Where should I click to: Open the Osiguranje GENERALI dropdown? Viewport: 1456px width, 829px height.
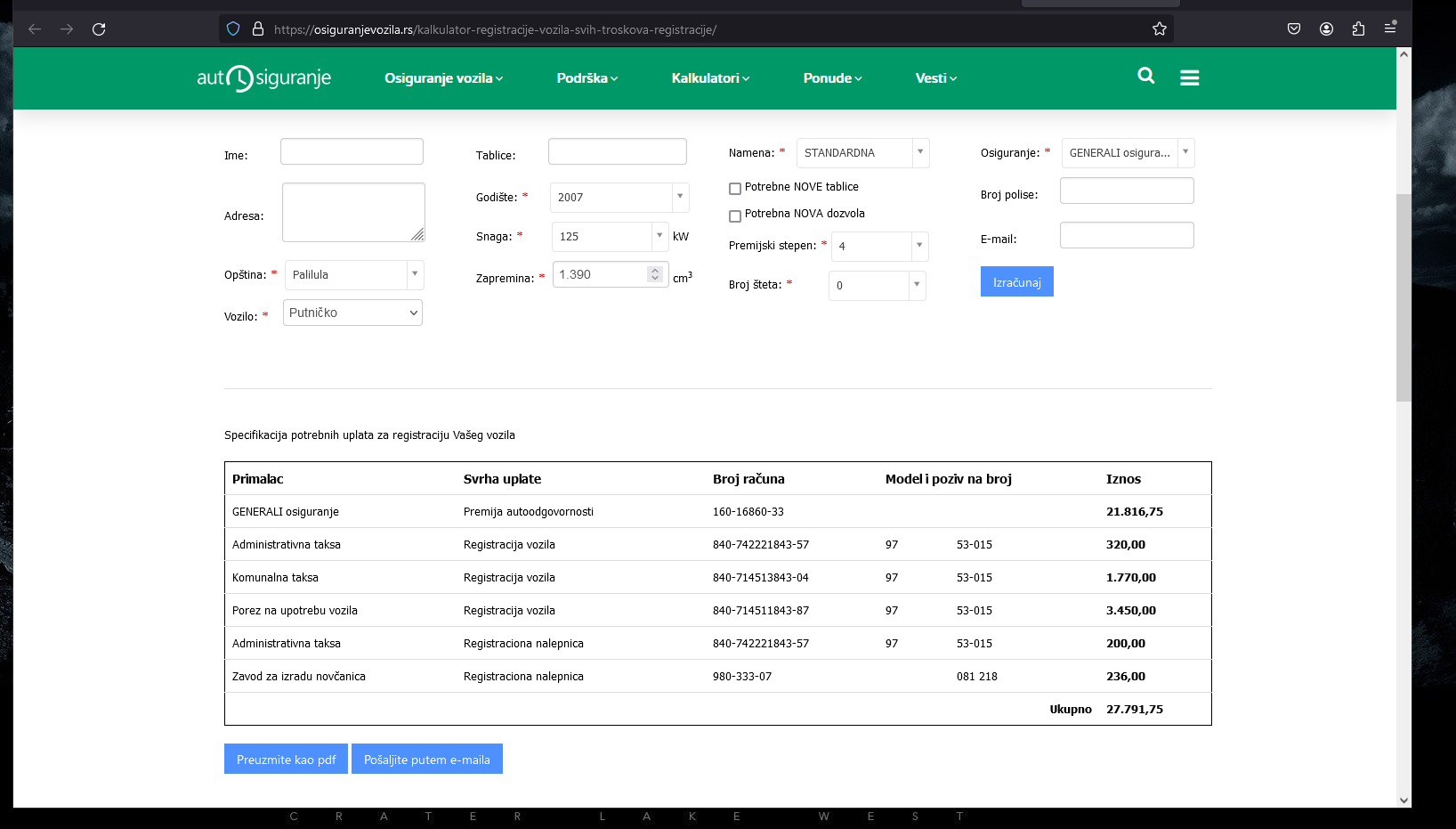[x=1128, y=153]
